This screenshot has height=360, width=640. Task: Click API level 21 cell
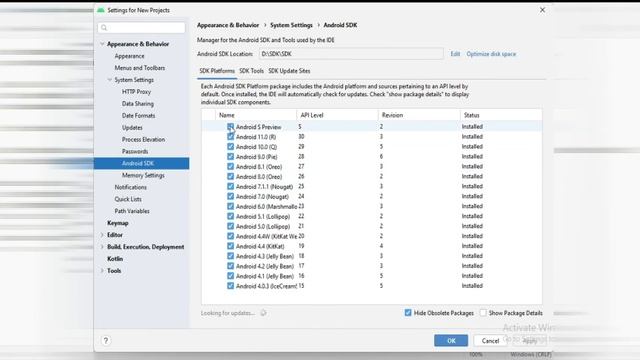[301, 226]
